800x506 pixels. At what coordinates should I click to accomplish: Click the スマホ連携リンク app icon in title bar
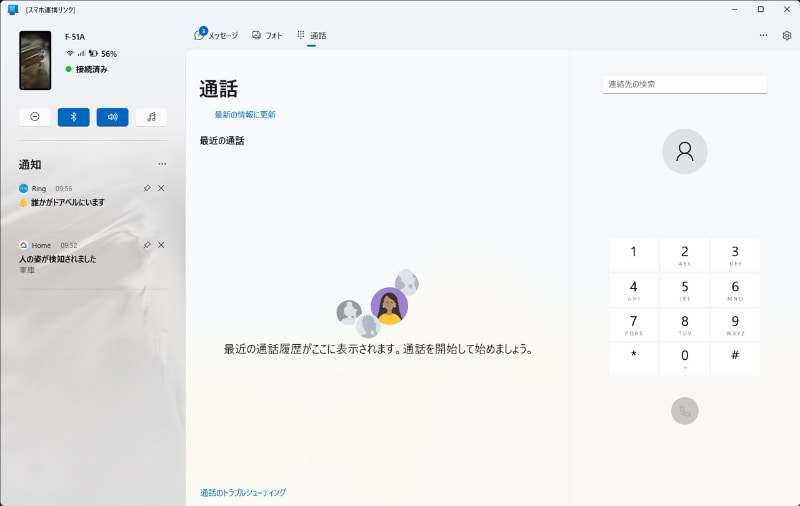(13, 10)
